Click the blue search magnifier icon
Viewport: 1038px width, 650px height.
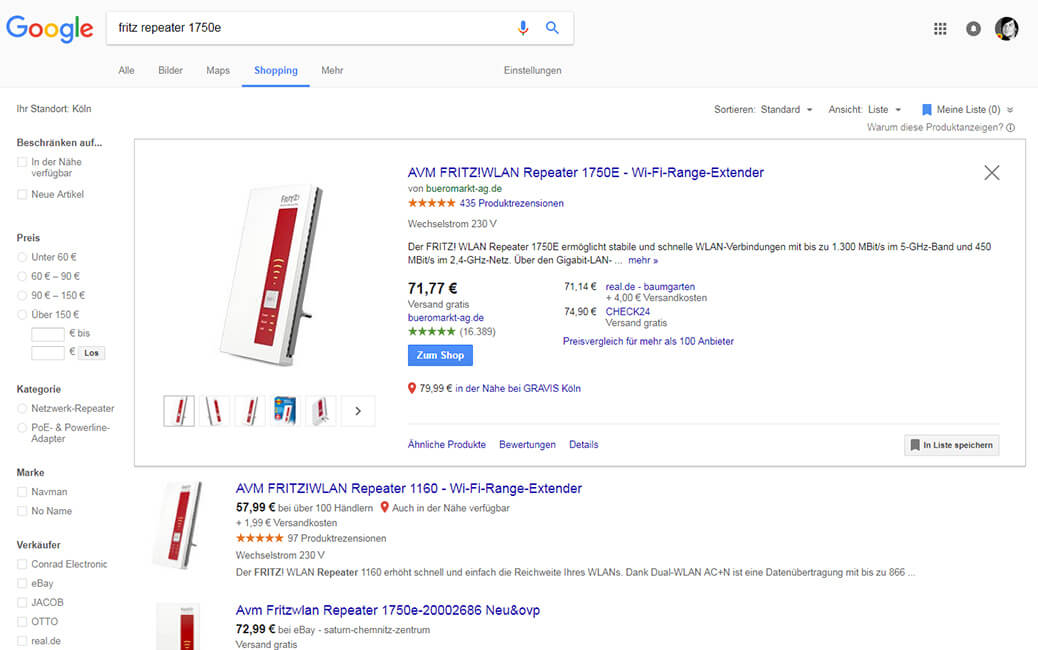pos(552,28)
